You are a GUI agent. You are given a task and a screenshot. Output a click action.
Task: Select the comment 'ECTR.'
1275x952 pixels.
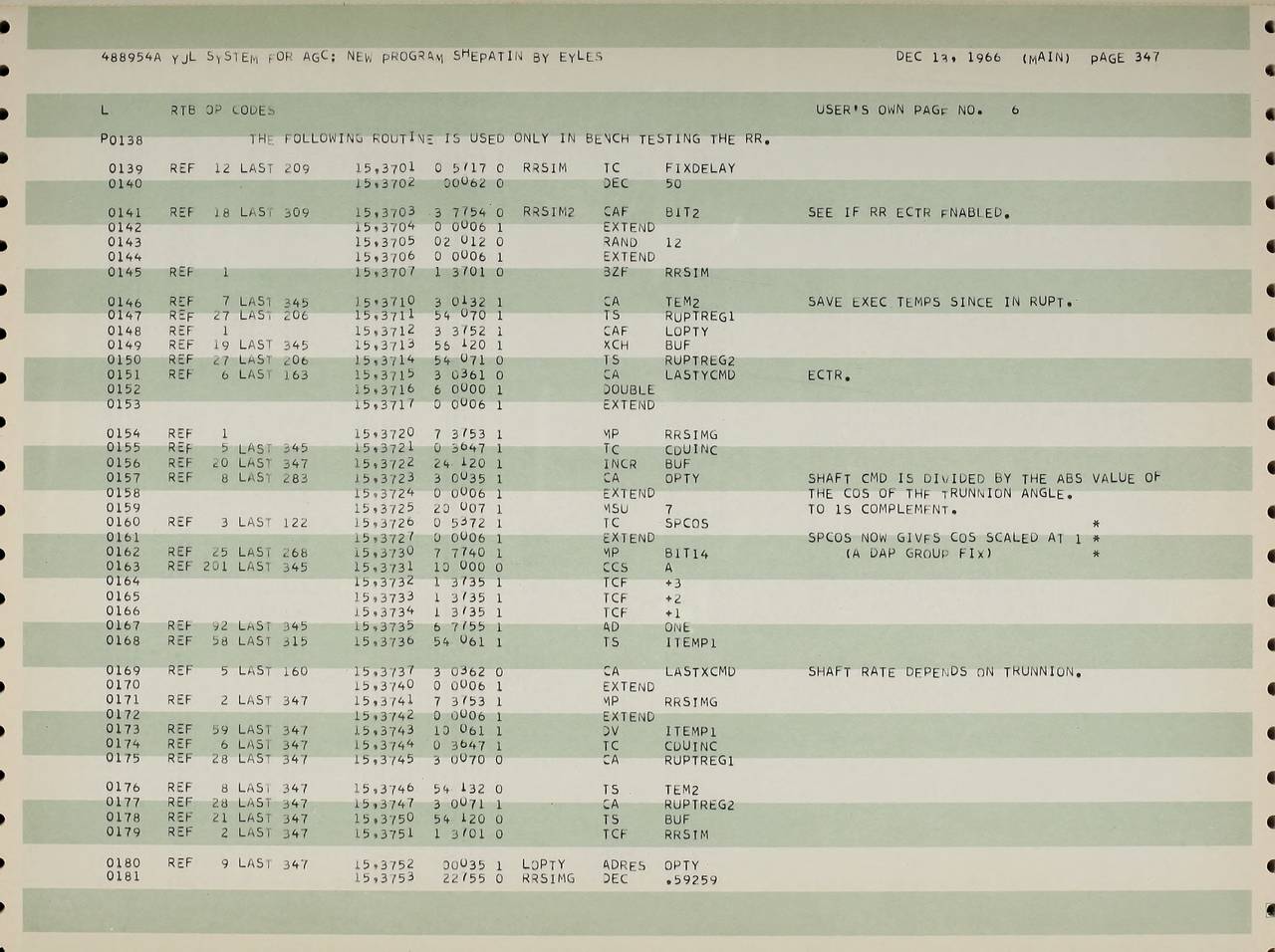[829, 376]
